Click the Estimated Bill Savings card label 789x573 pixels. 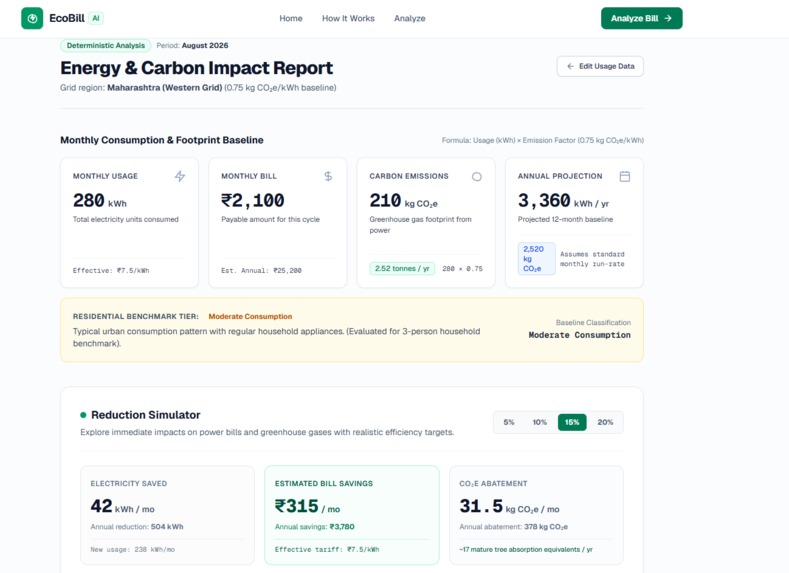324,483
